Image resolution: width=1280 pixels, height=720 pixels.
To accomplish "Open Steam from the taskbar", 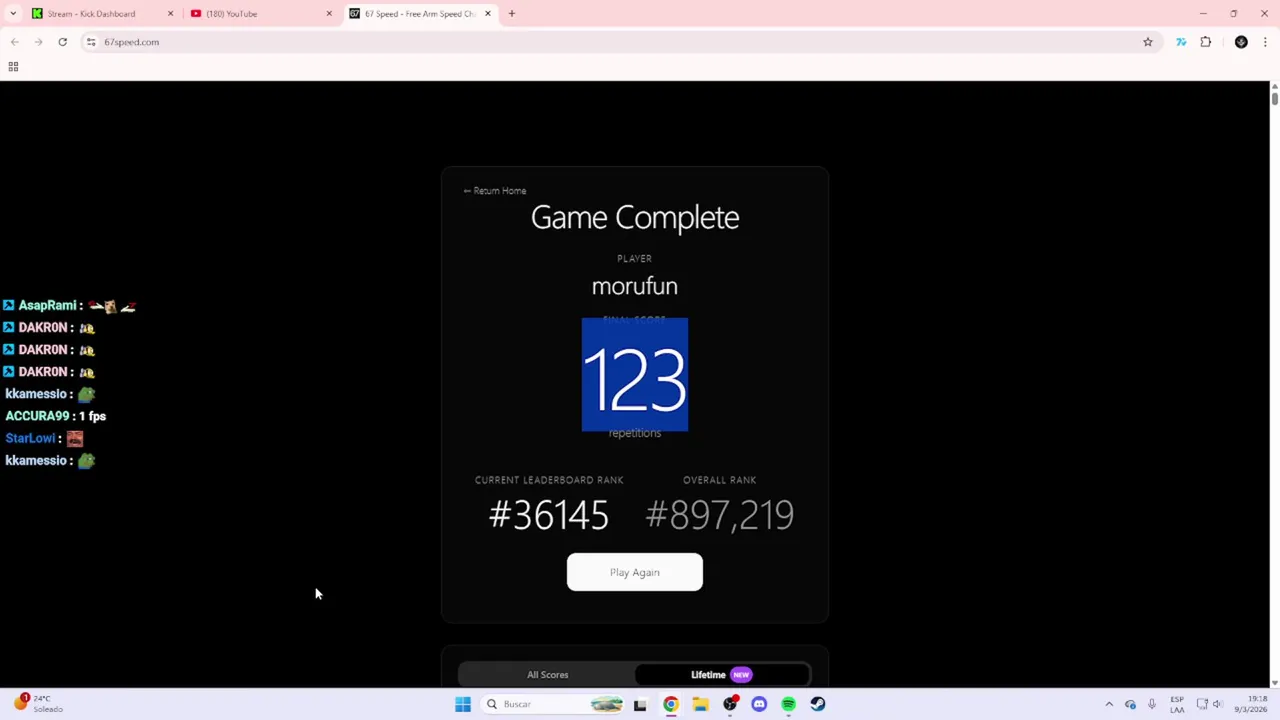I will pyautogui.click(x=818, y=704).
